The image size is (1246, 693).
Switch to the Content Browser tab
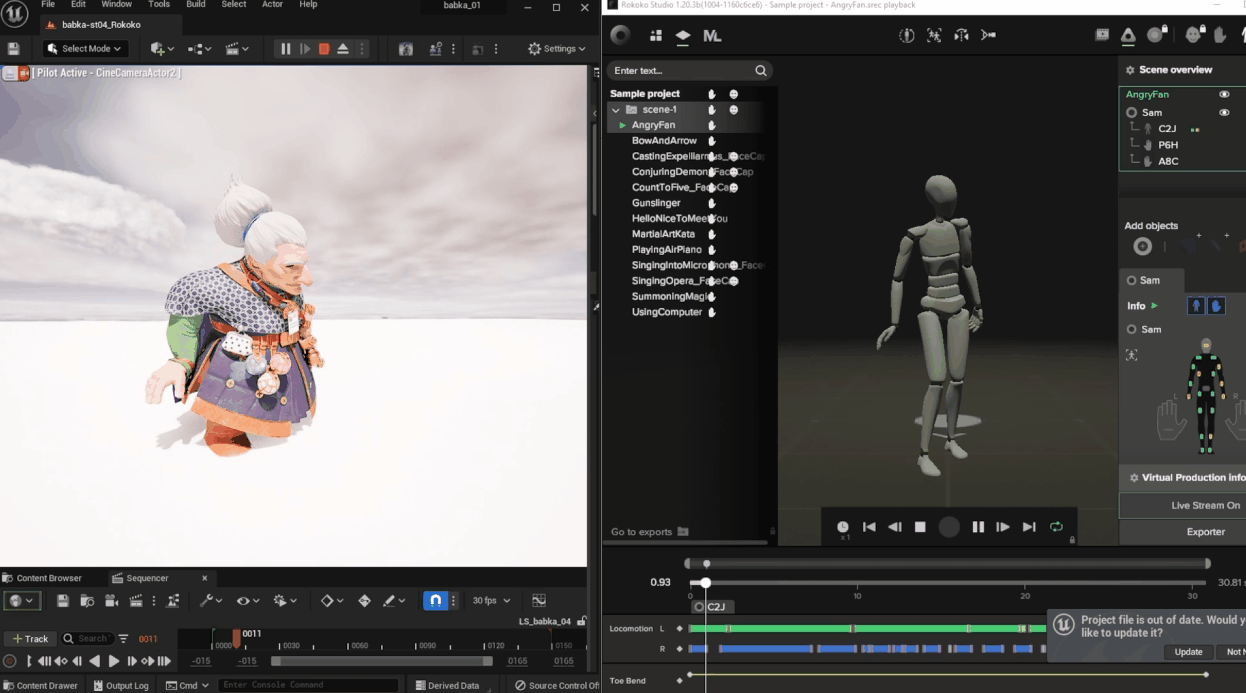coord(48,578)
